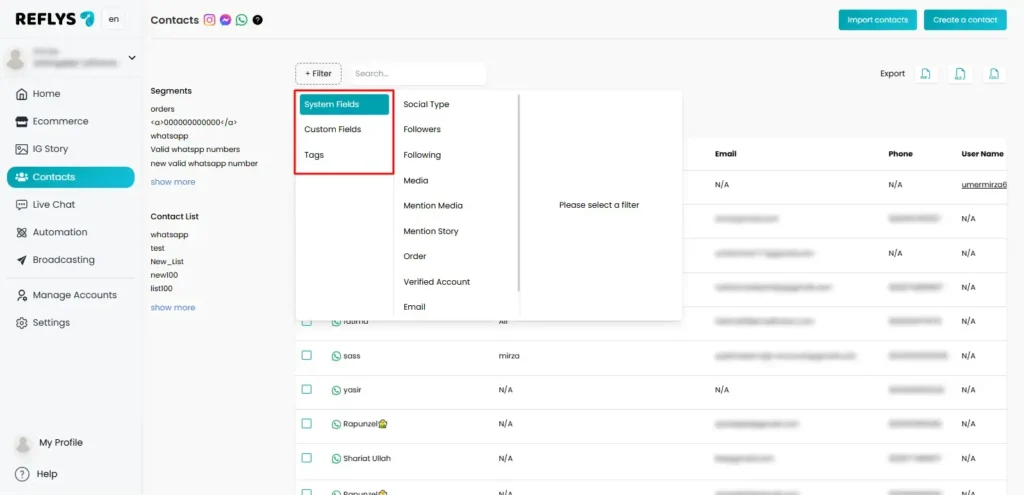Click the WhatsApp icon in Shariat Ullah row
Screen dimensions: 1024x495
(x=336, y=458)
